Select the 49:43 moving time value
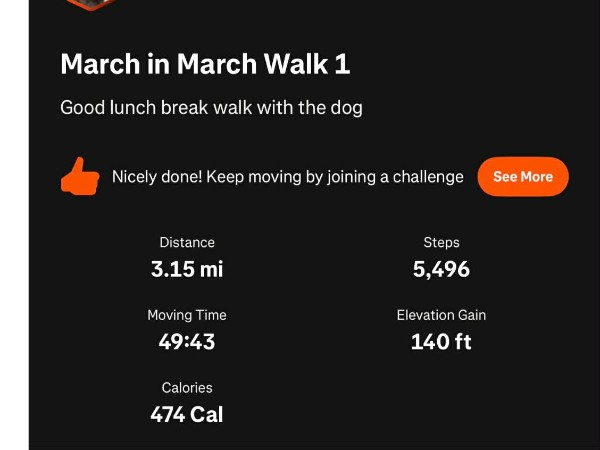Viewport: 600px width, 450px height. [x=187, y=342]
